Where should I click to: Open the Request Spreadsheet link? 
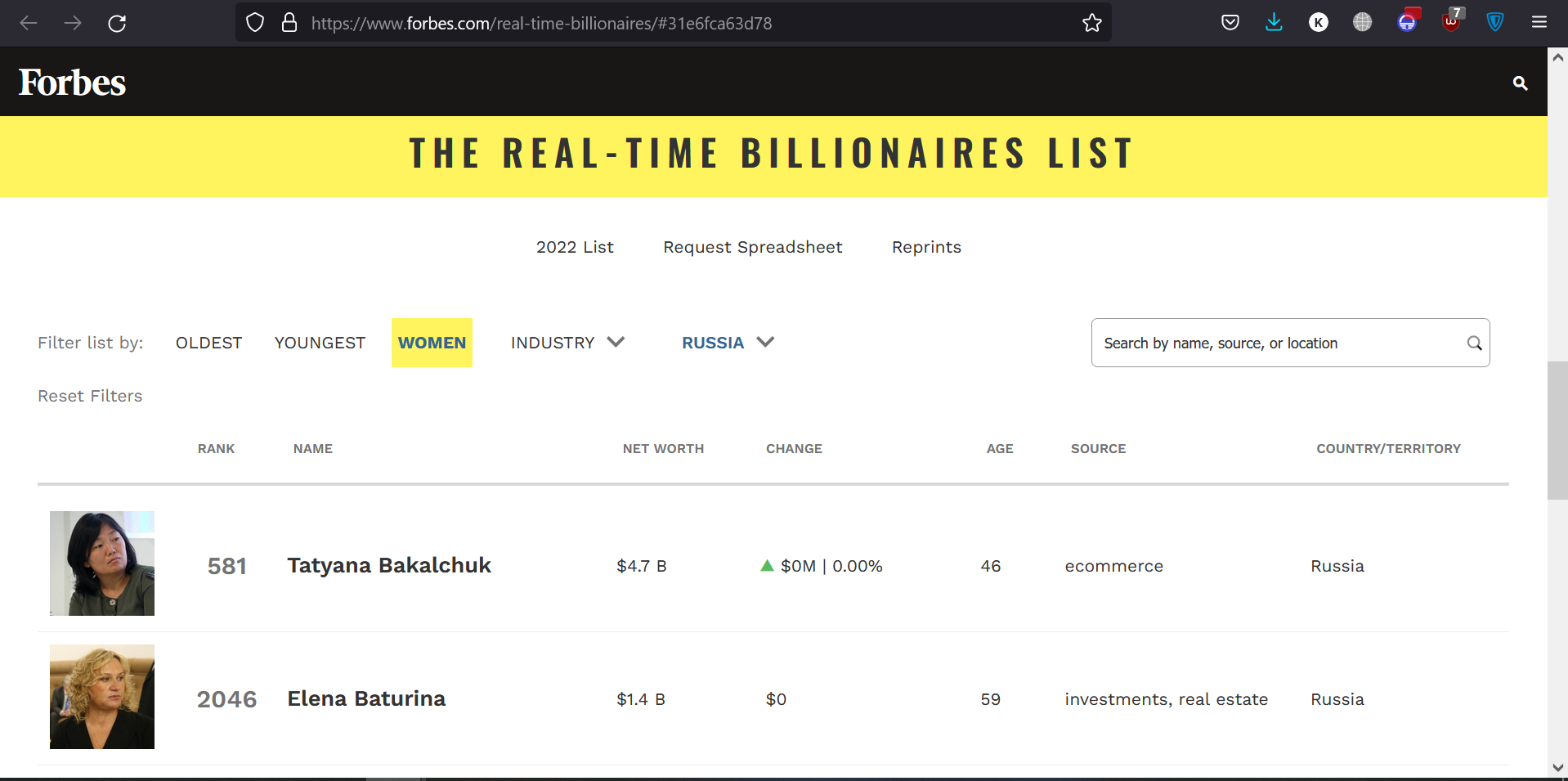752,247
